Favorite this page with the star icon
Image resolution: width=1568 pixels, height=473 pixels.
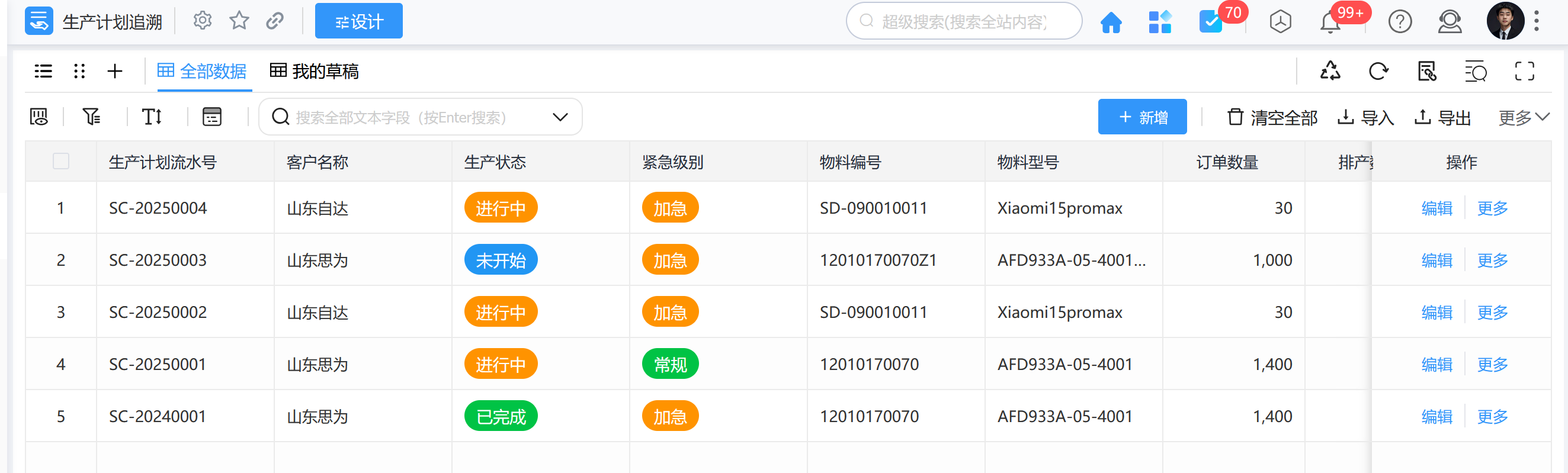(x=239, y=21)
